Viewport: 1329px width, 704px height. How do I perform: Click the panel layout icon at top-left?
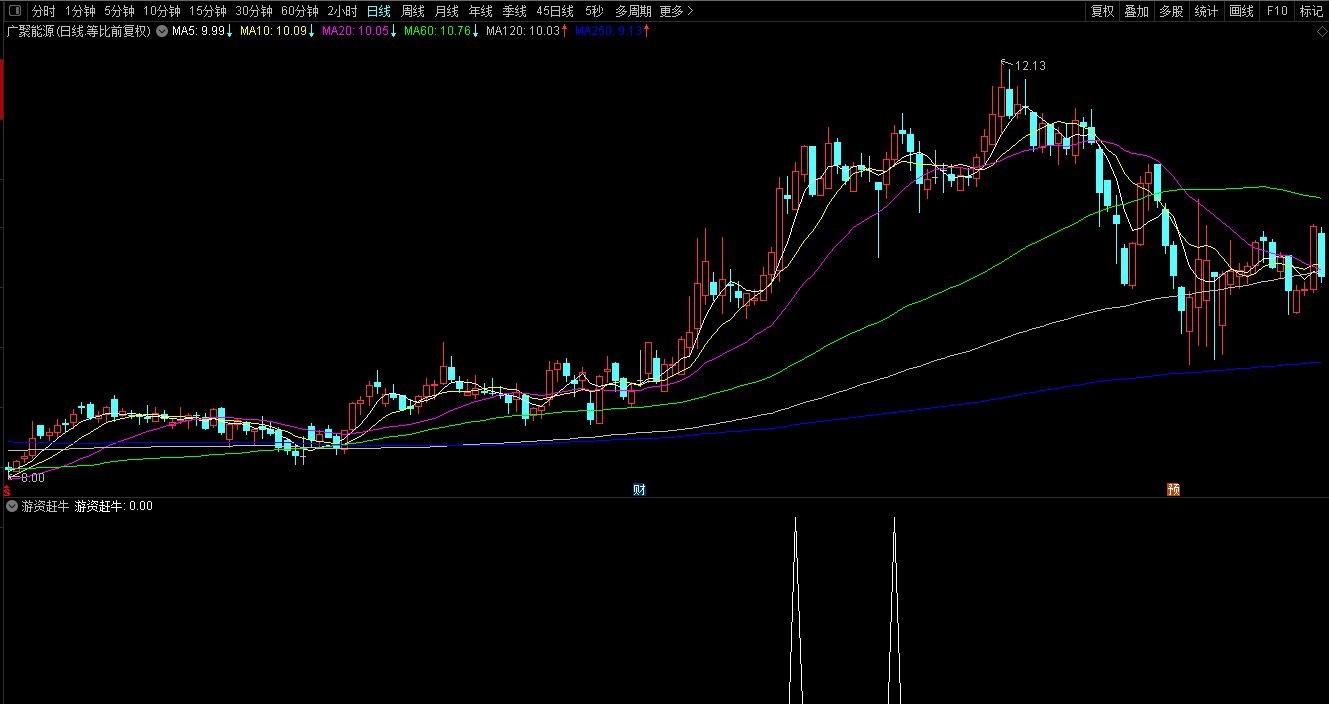(13, 12)
